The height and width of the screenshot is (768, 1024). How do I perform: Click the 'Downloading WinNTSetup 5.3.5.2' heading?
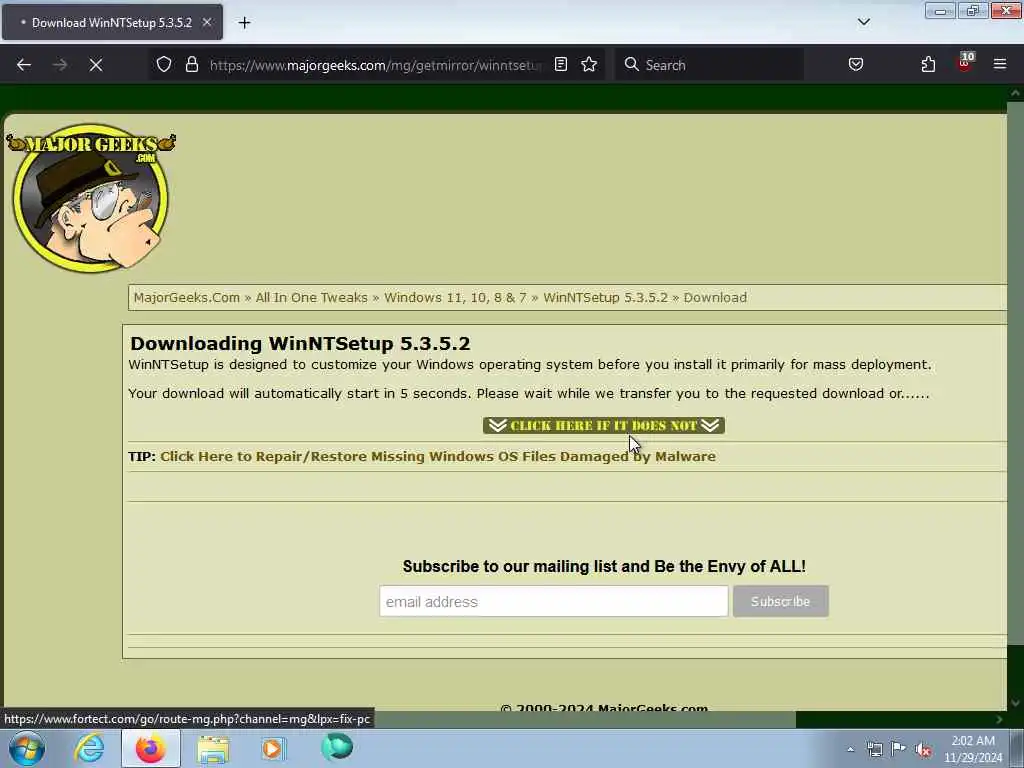pos(300,344)
